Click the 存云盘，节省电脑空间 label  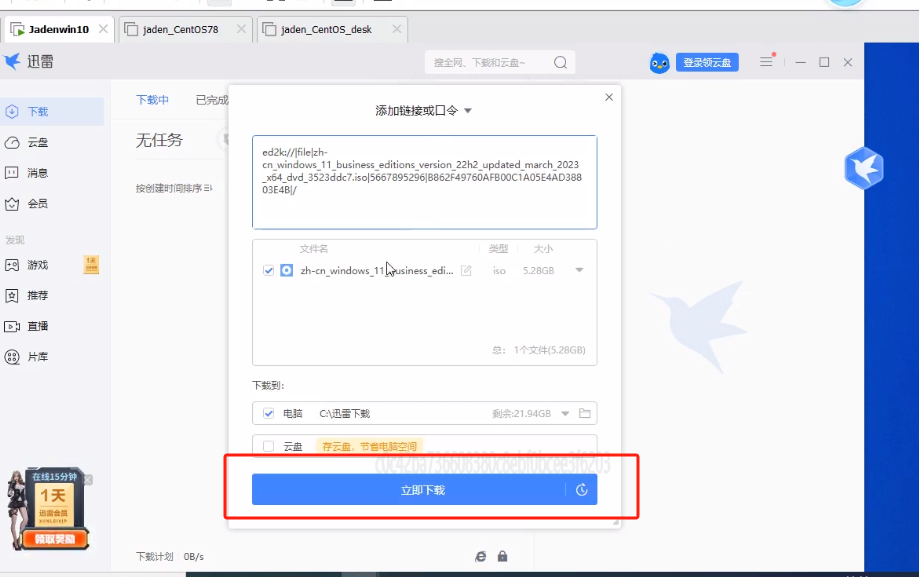coord(369,446)
